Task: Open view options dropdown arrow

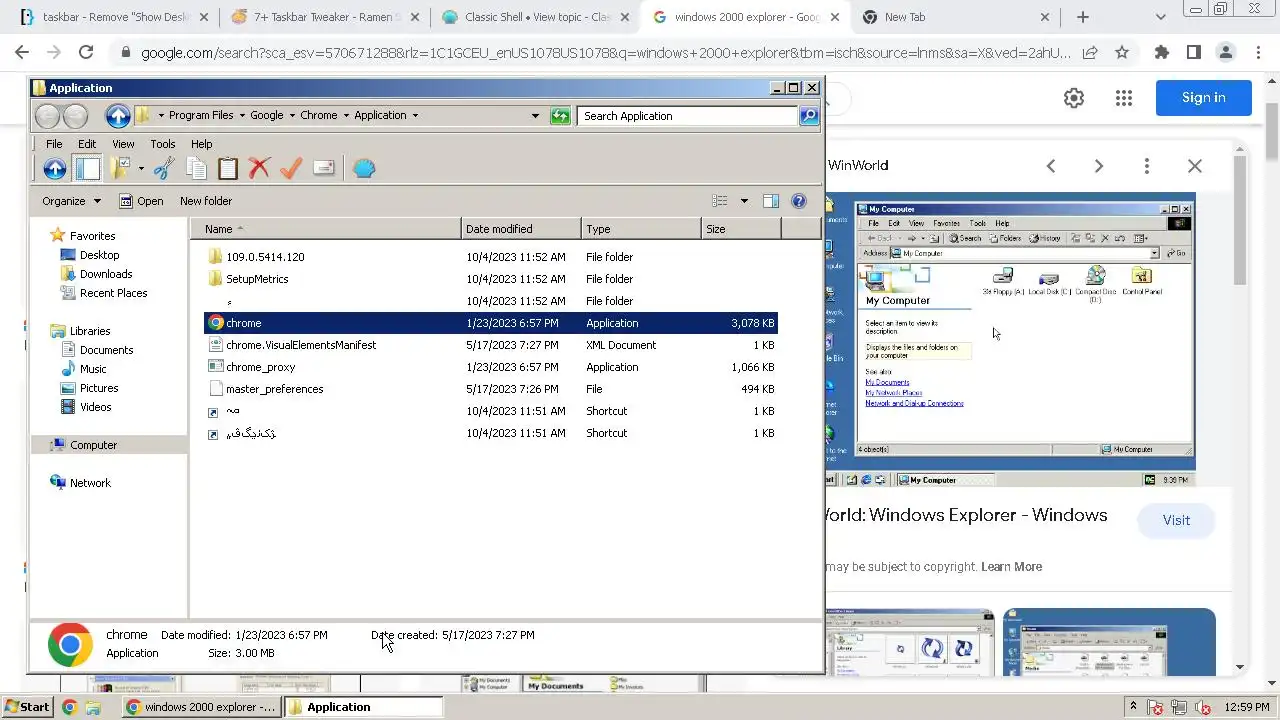Action: [x=744, y=201]
